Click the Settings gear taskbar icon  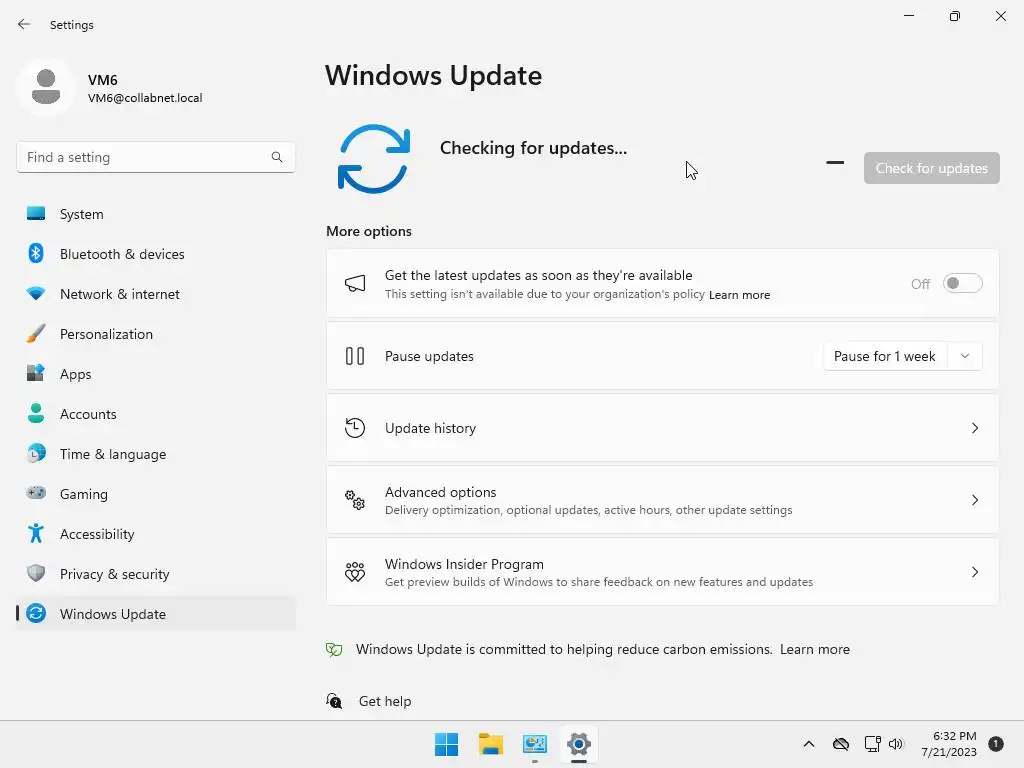coord(579,744)
